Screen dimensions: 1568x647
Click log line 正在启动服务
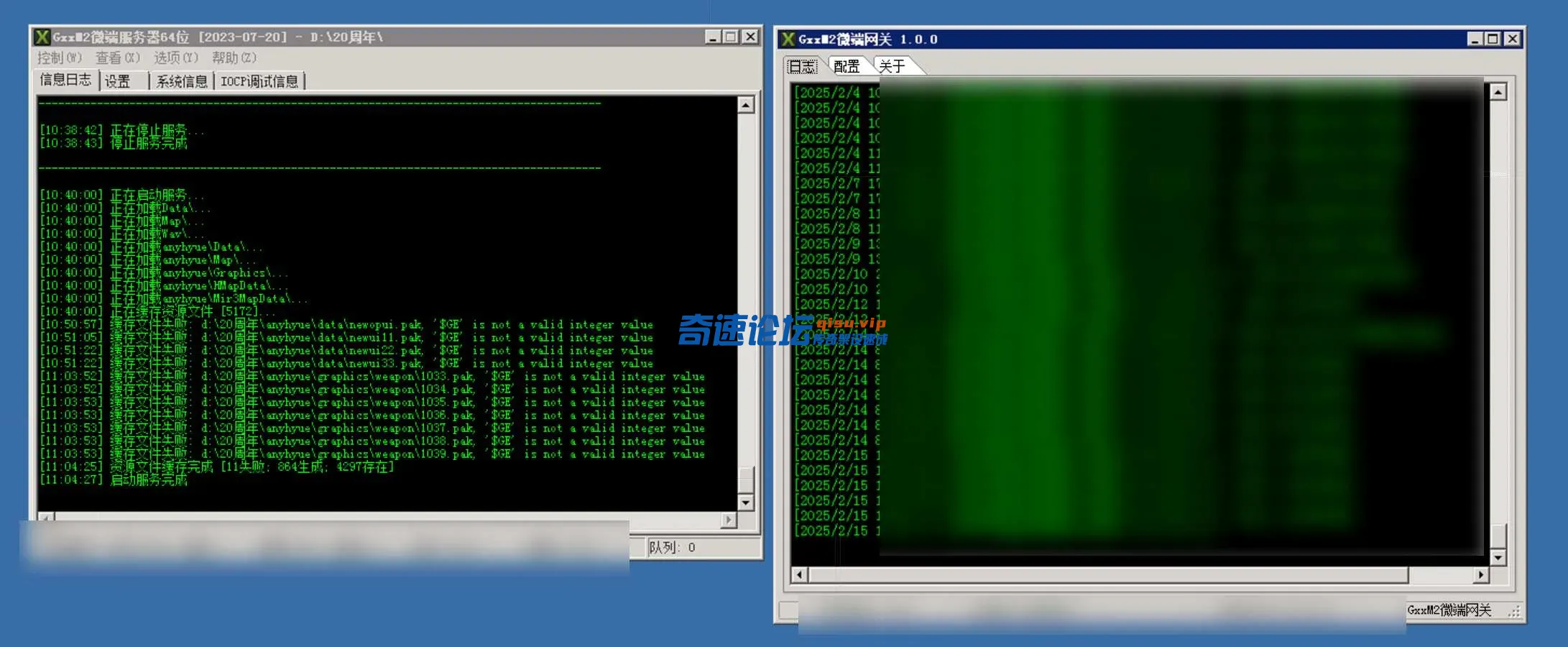click(122, 195)
